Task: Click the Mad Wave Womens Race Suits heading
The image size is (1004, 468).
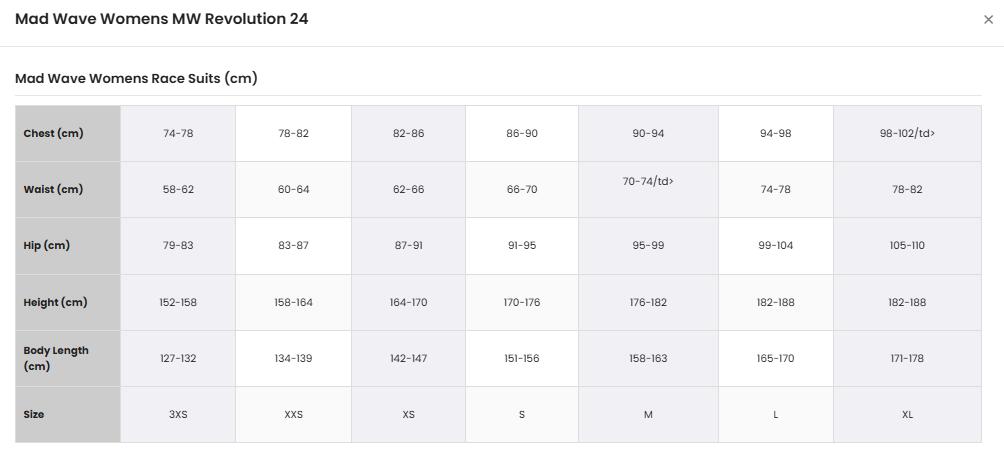Action: [136, 79]
